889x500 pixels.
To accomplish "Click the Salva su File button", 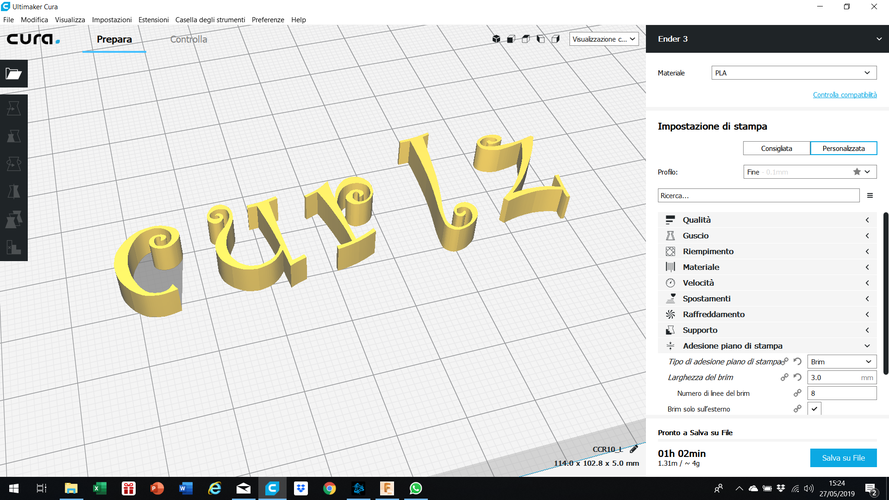I will click(x=843, y=458).
